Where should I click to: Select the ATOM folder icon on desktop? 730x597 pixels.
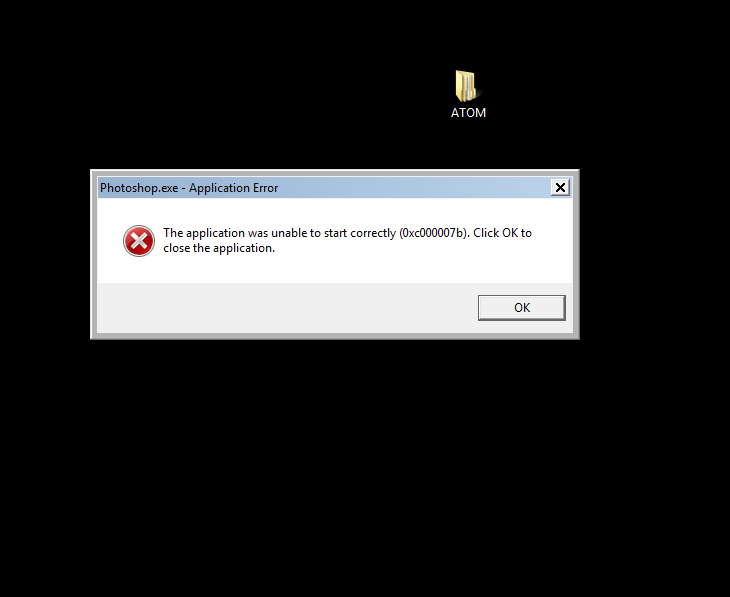point(466,86)
